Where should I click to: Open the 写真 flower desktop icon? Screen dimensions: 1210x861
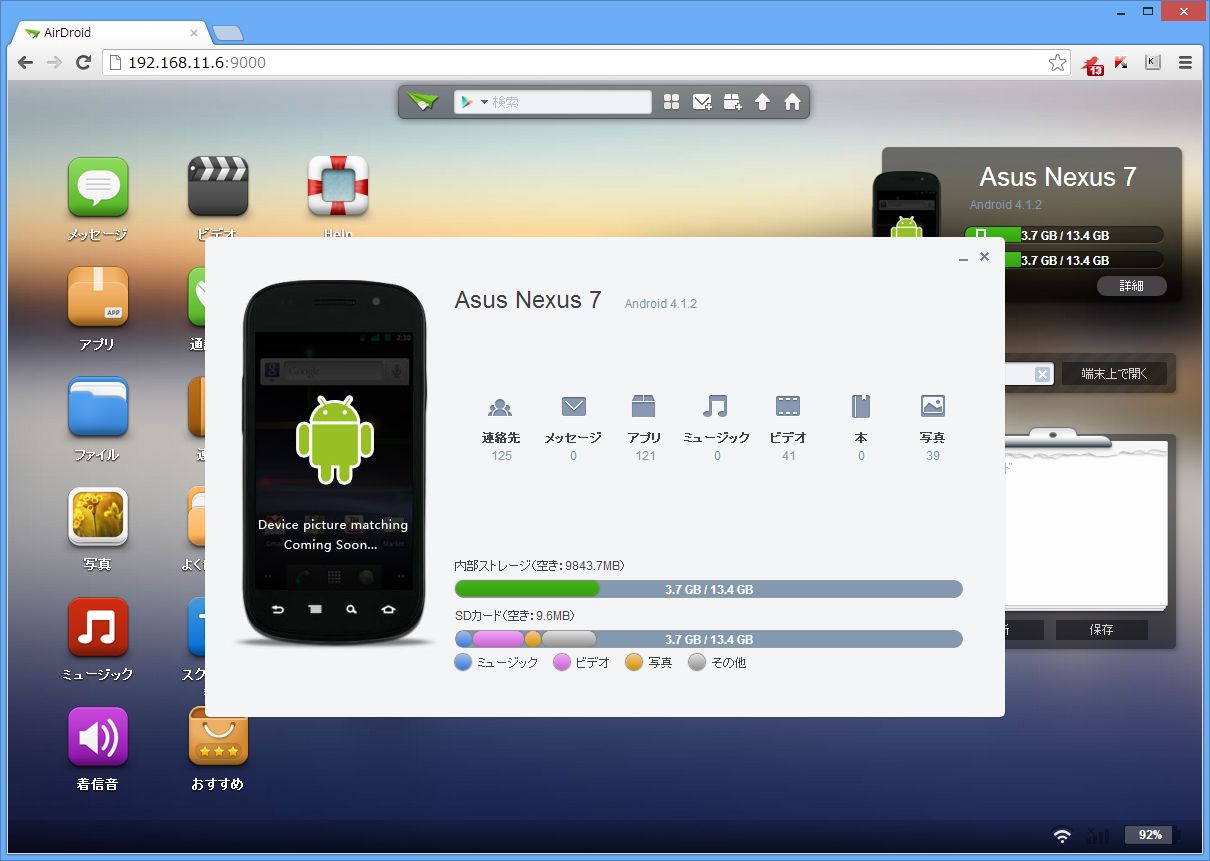click(98, 517)
